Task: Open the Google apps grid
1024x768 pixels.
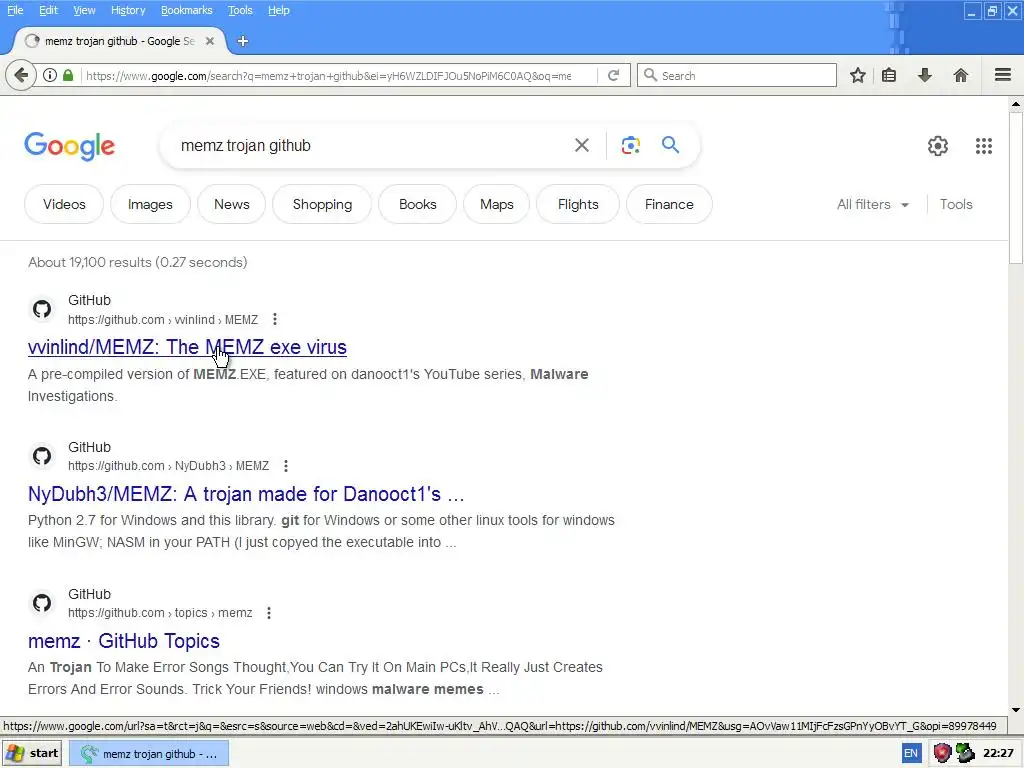Action: point(984,146)
